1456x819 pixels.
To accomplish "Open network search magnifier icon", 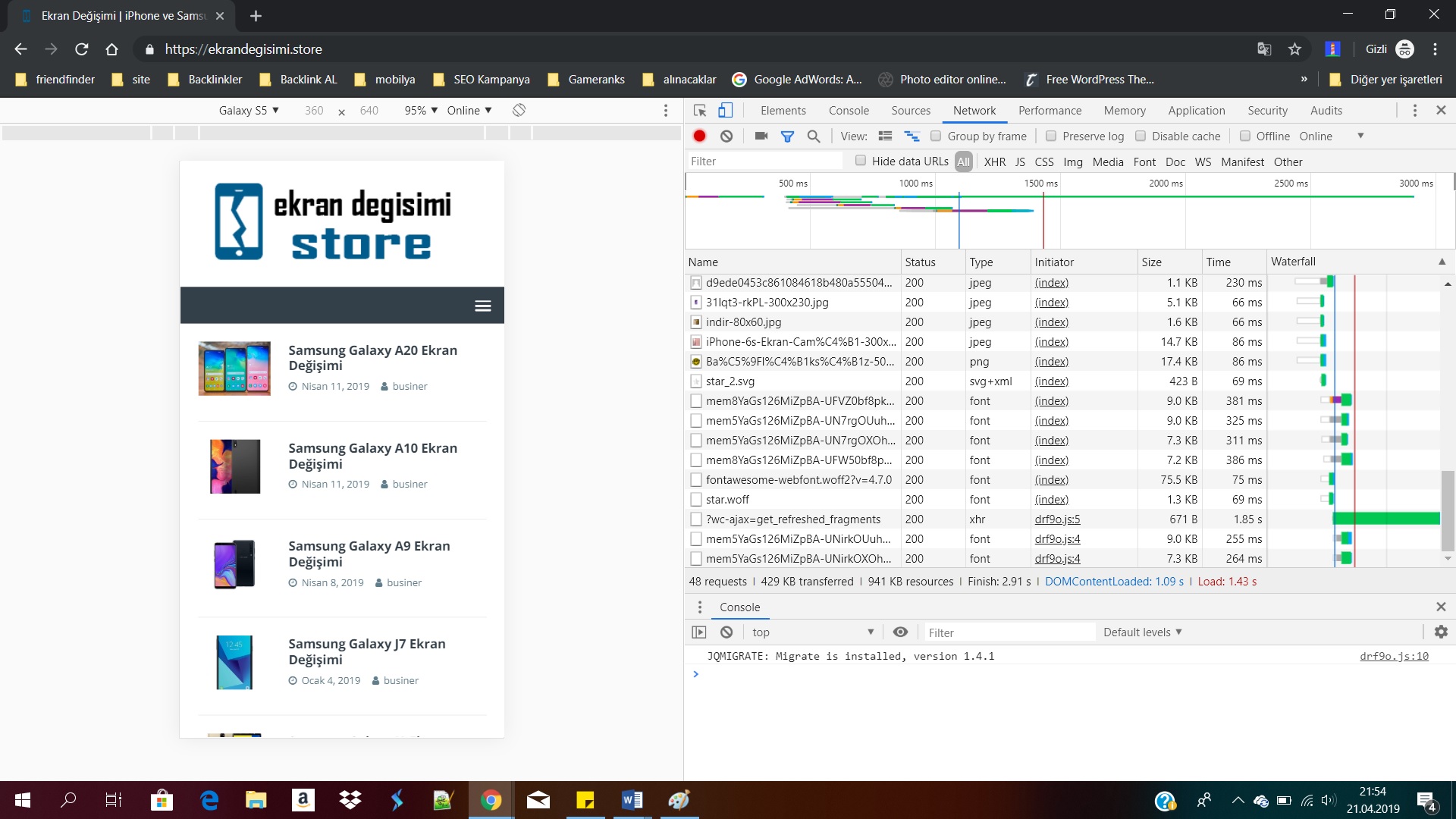I will (x=814, y=136).
